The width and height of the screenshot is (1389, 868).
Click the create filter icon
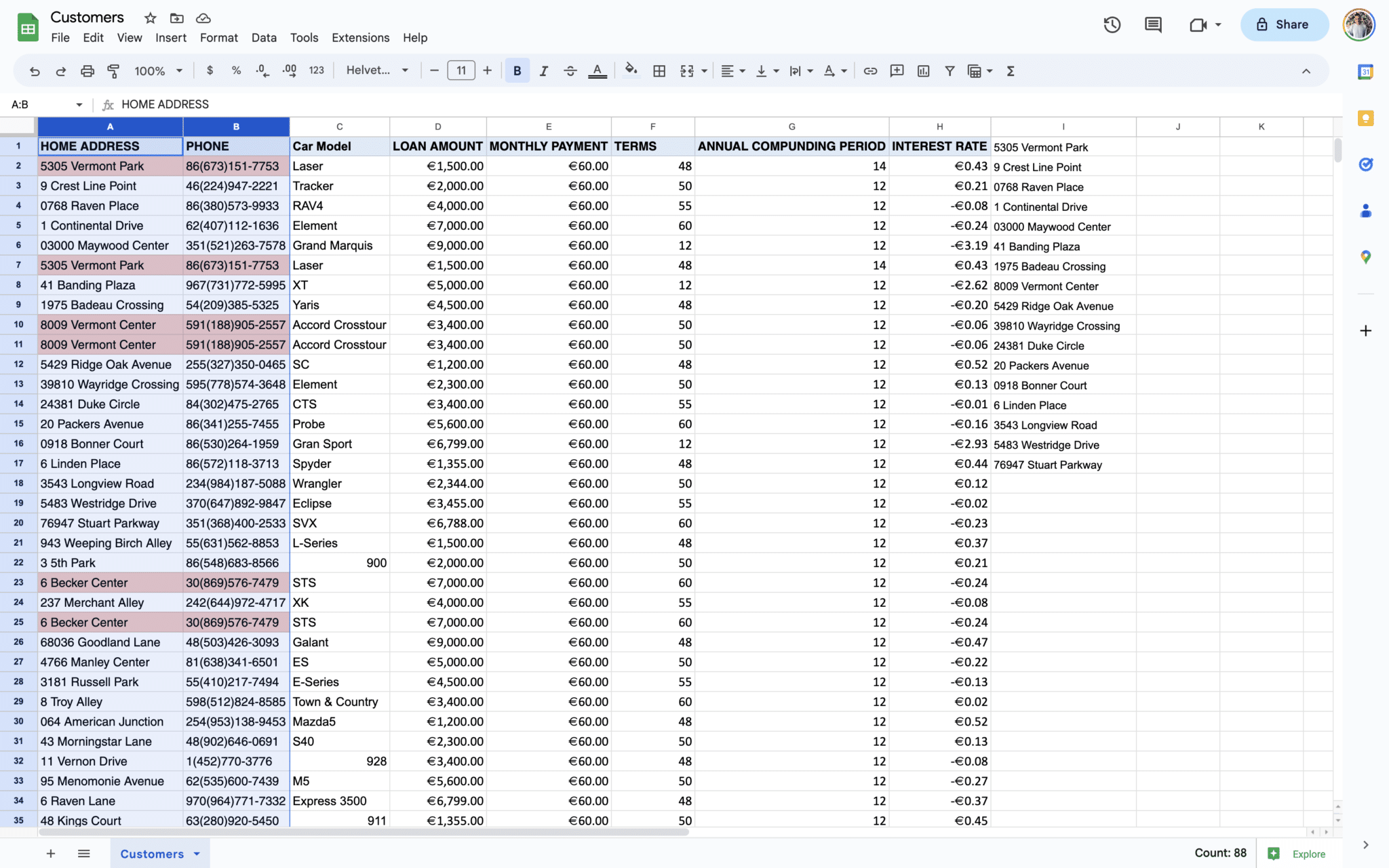pyautogui.click(x=950, y=71)
